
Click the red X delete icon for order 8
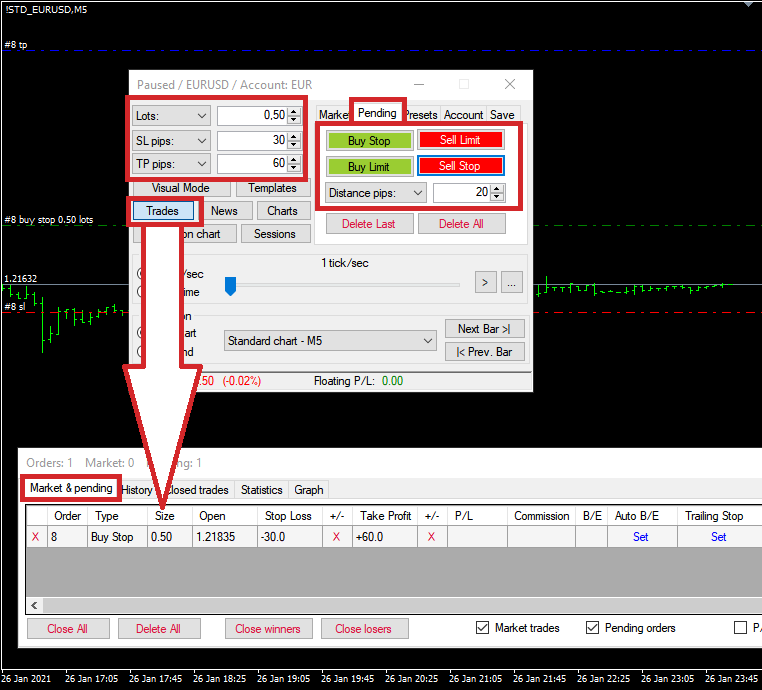coord(35,537)
